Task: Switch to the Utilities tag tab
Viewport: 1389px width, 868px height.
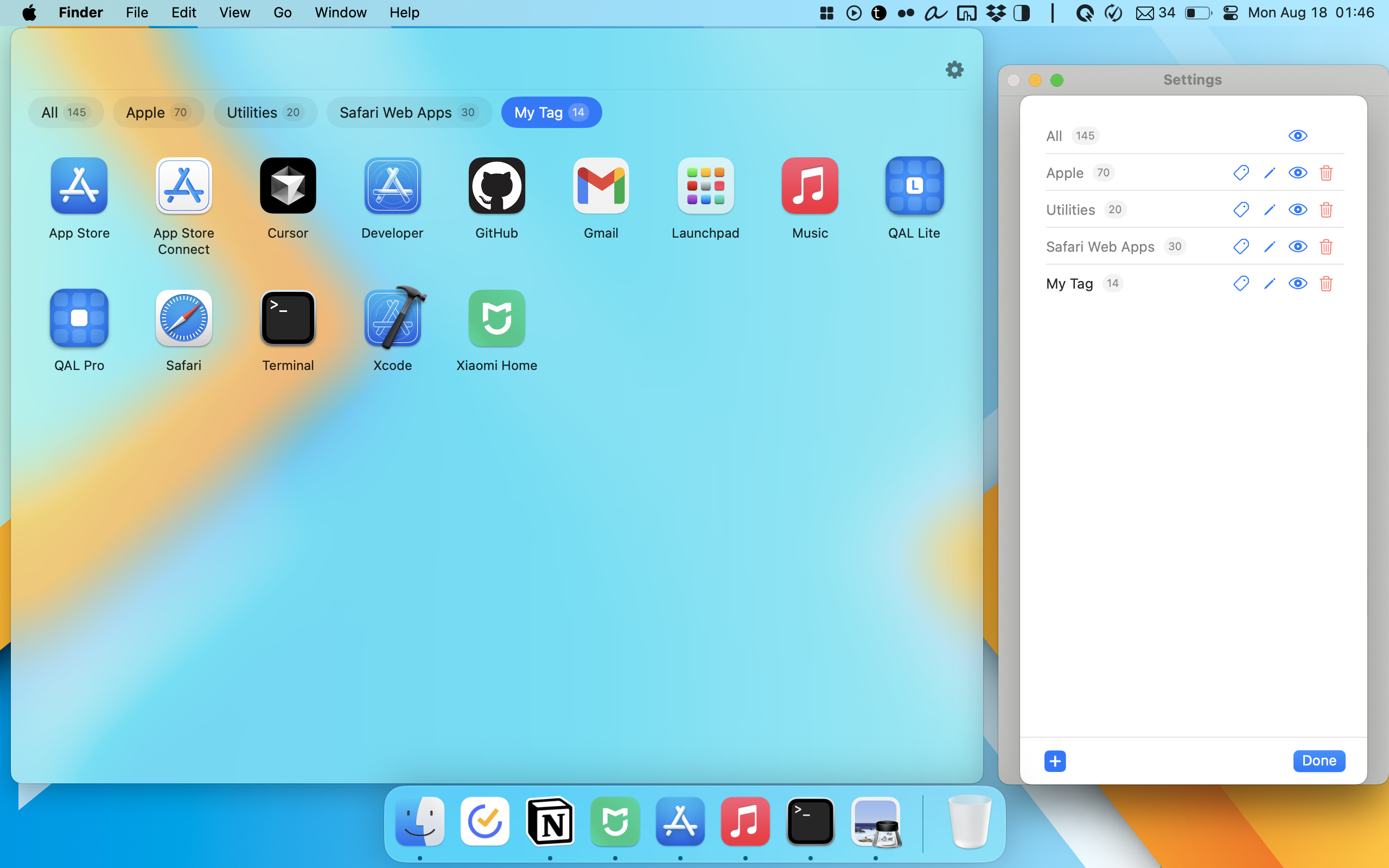Action: [265, 112]
